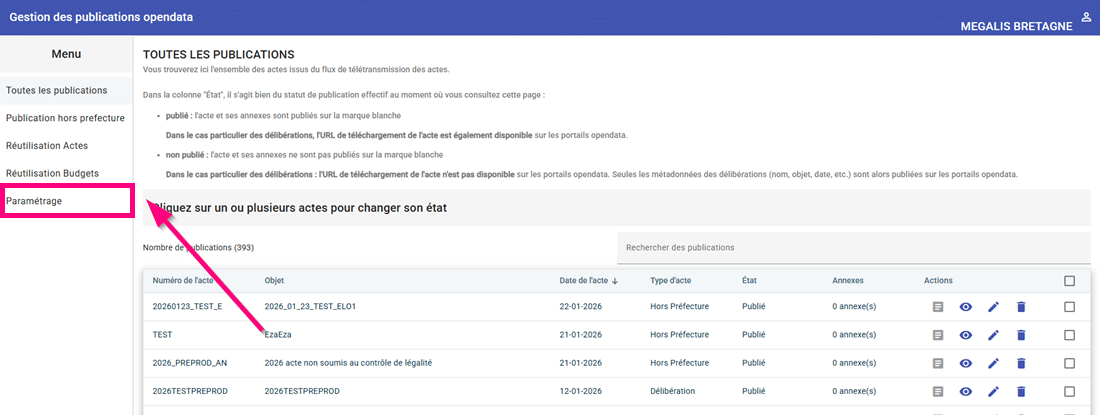This screenshot has height=415, width=1100.
Task: Click the trash icon in 20260123_TEST_E row
Action: click(x=1021, y=307)
